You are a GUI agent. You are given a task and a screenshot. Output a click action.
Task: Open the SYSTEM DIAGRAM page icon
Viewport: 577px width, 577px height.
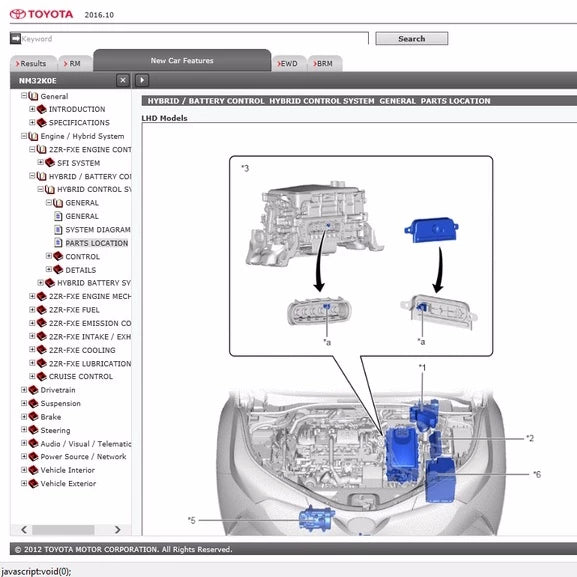click(58, 230)
